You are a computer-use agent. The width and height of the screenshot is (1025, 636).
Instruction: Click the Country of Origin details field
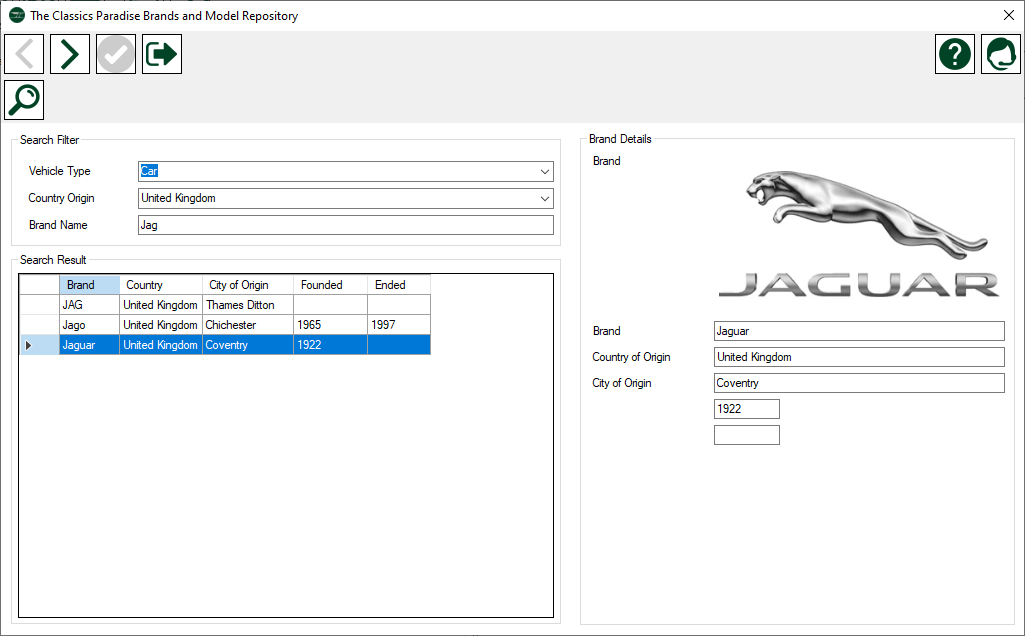click(859, 357)
